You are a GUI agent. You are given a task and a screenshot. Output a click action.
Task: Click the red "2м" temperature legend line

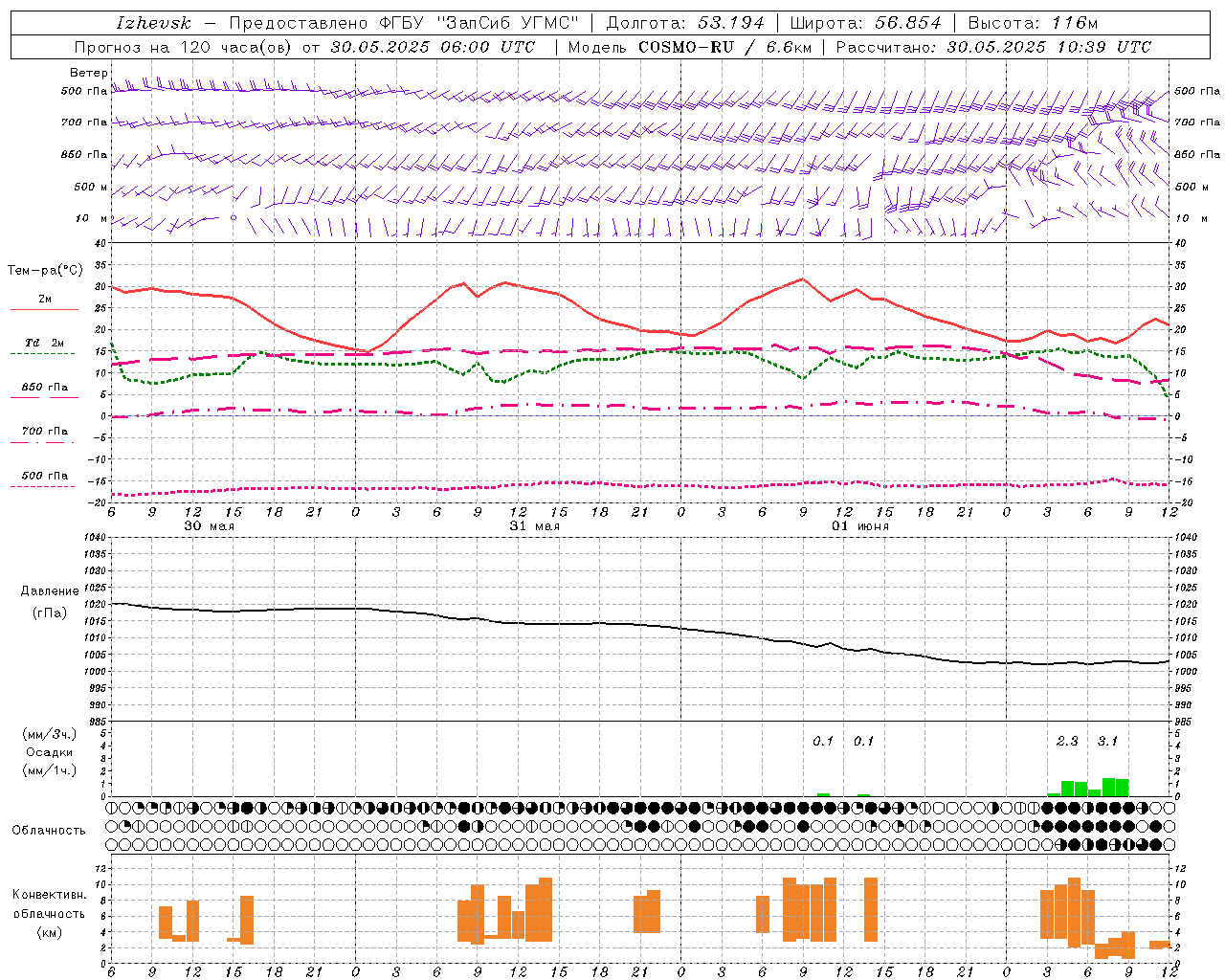pyautogui.click(x=44, y=309)
